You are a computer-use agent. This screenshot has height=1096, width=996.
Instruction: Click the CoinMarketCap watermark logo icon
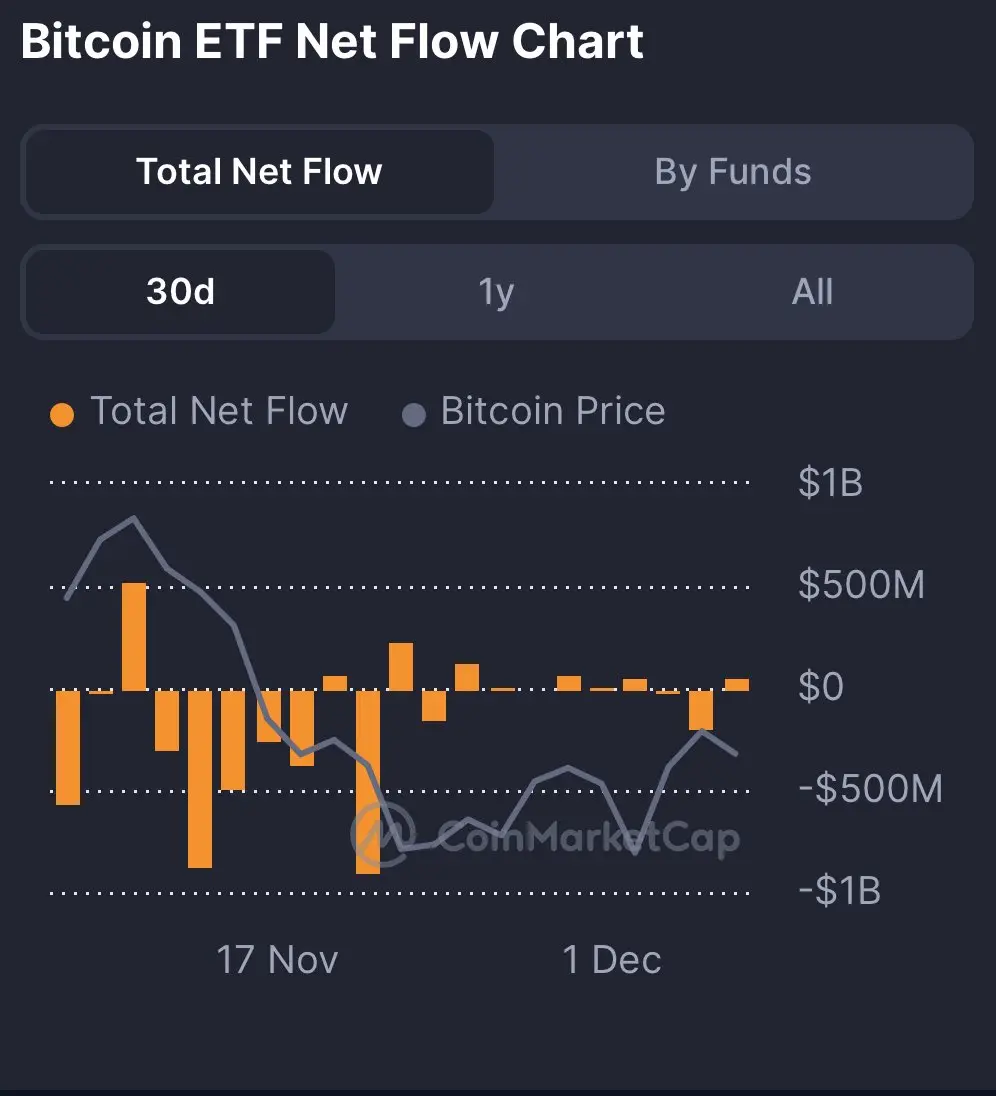[x=382, y=835]
